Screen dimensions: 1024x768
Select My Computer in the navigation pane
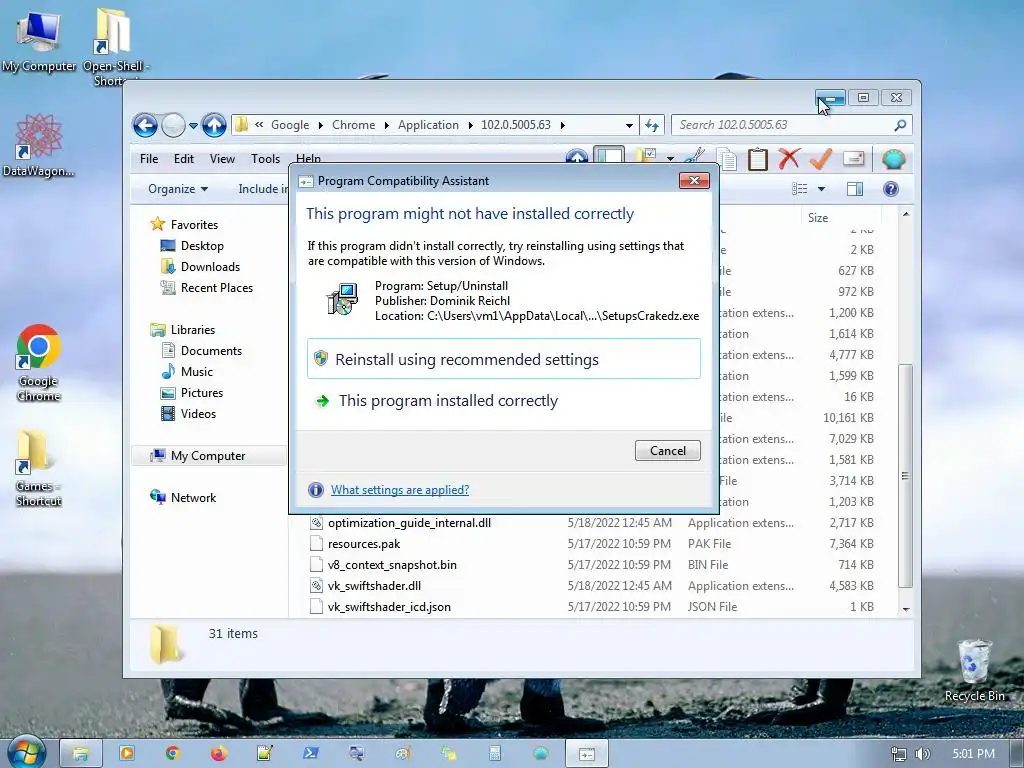pos(208,456)
